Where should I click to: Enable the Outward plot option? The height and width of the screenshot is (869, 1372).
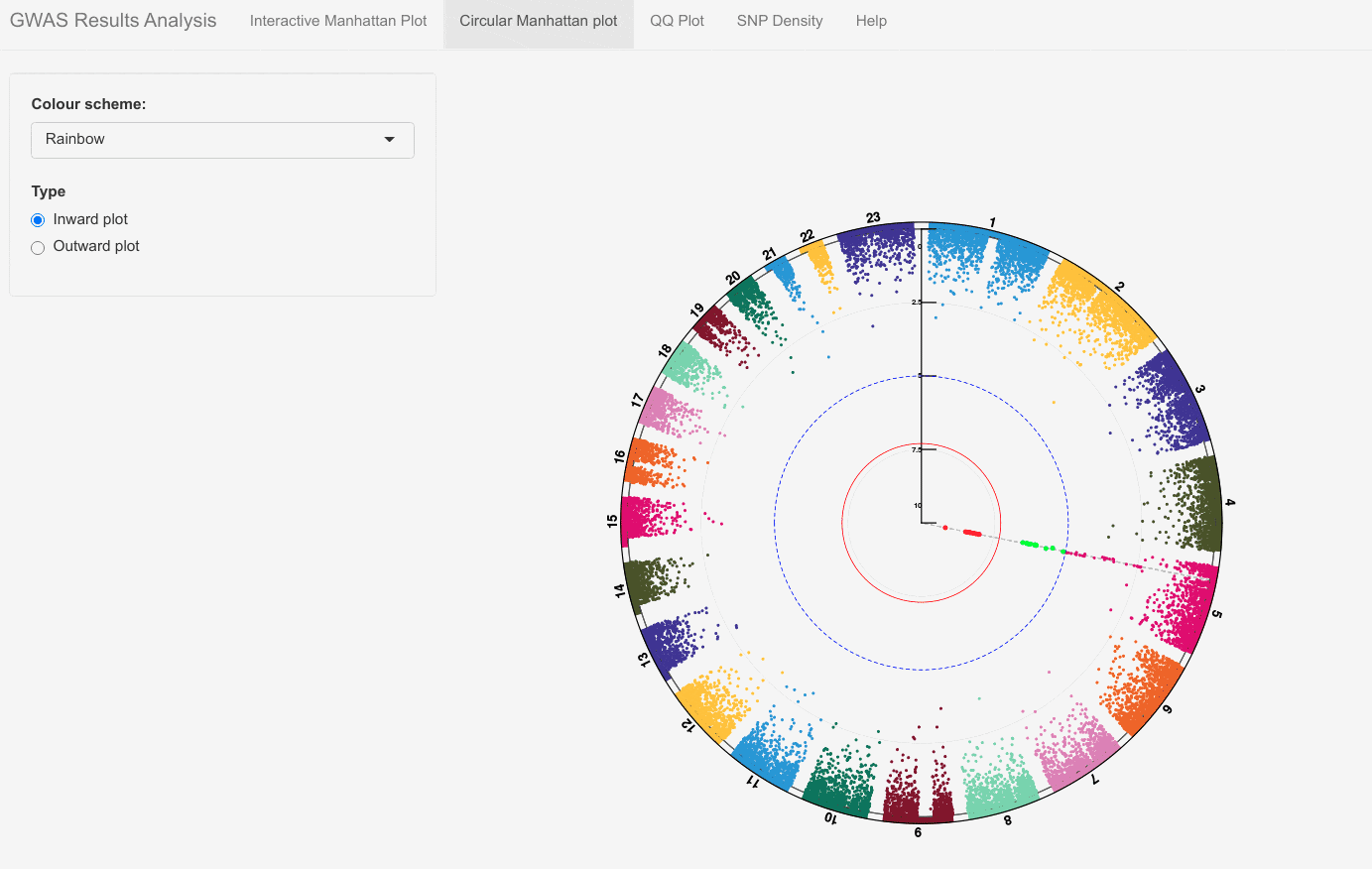[37, 247]
